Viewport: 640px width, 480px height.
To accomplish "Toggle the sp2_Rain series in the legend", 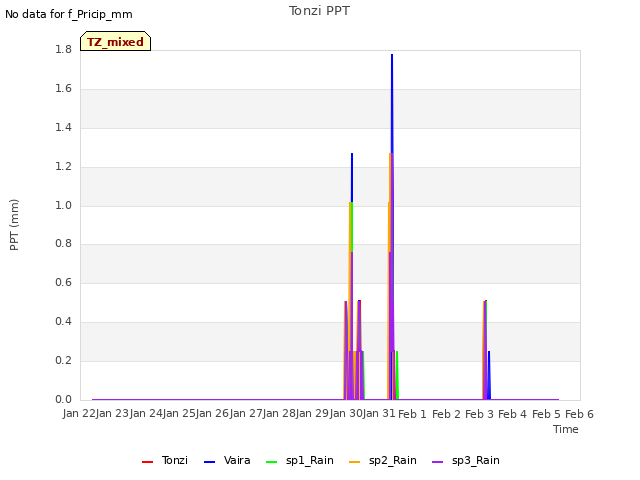I will click(383, 460).
